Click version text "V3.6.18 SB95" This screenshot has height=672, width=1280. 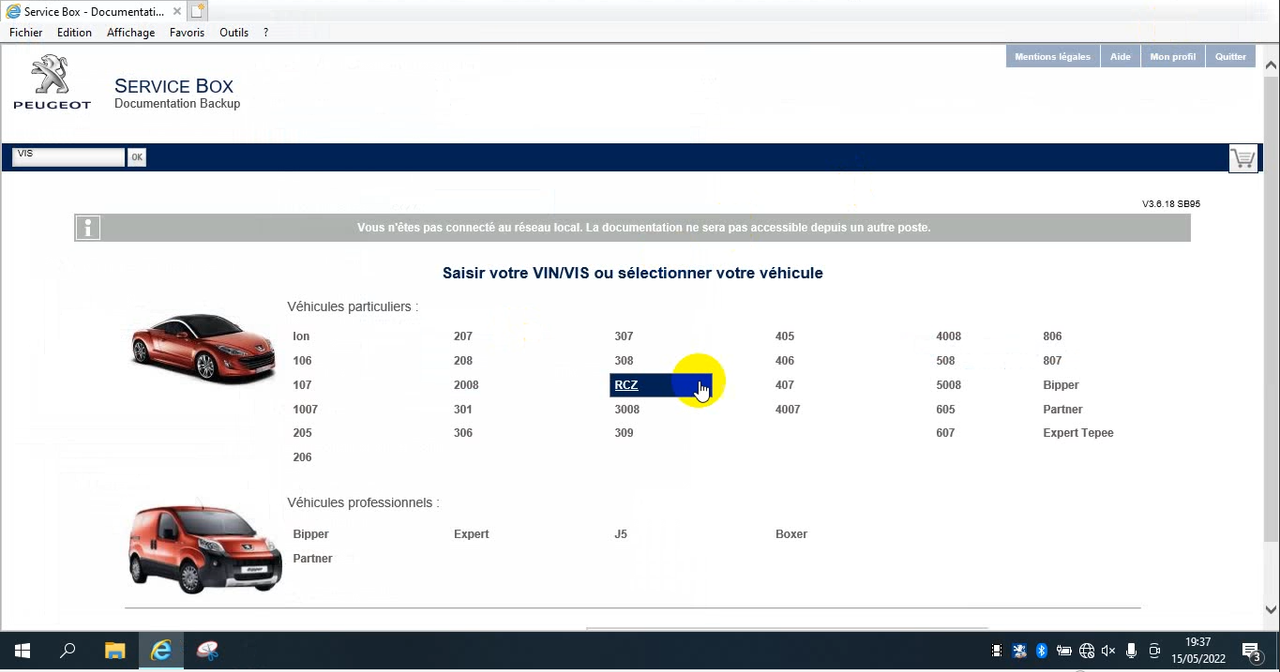(x=1171, y=204)
